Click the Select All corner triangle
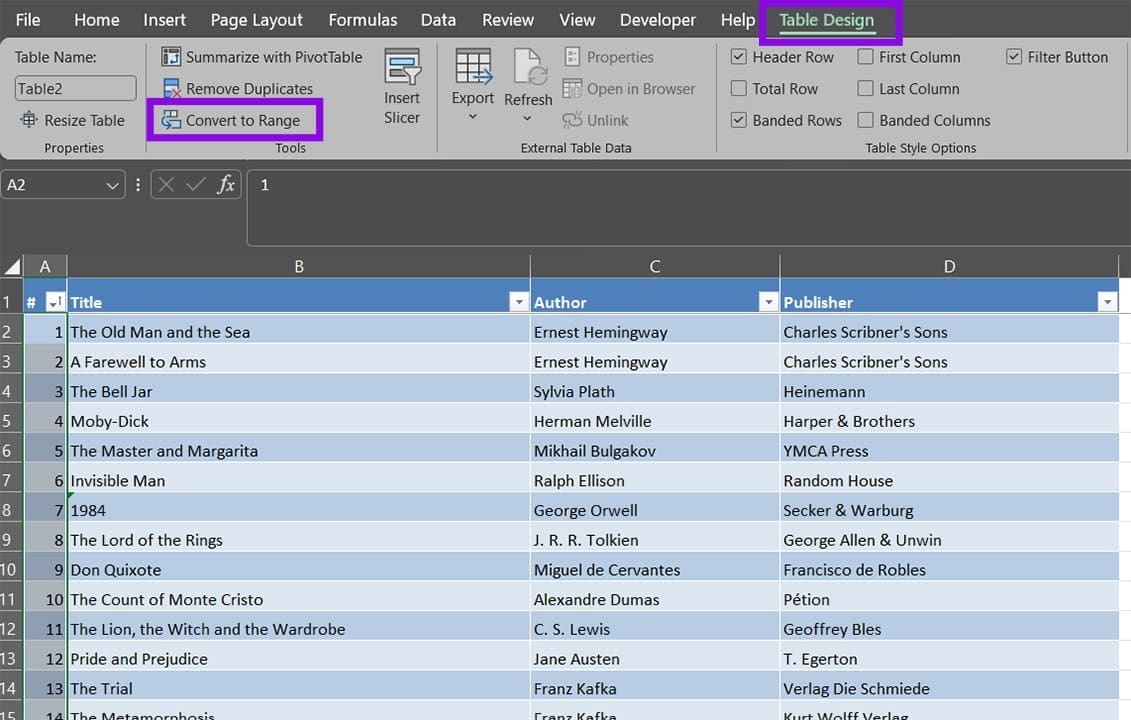This screenshot has width=1131, height=720. tap(12, 267)
